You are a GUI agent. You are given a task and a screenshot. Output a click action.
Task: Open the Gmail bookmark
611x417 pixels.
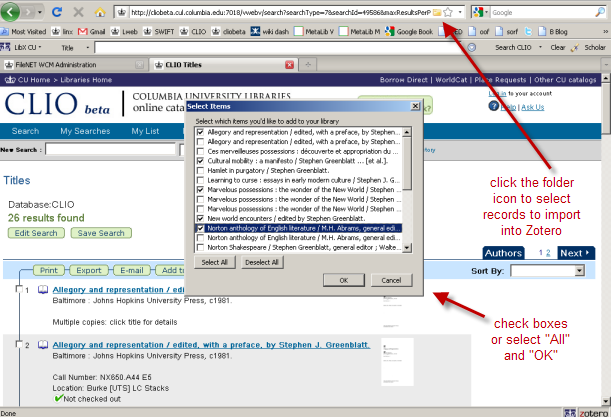point(92,32)
